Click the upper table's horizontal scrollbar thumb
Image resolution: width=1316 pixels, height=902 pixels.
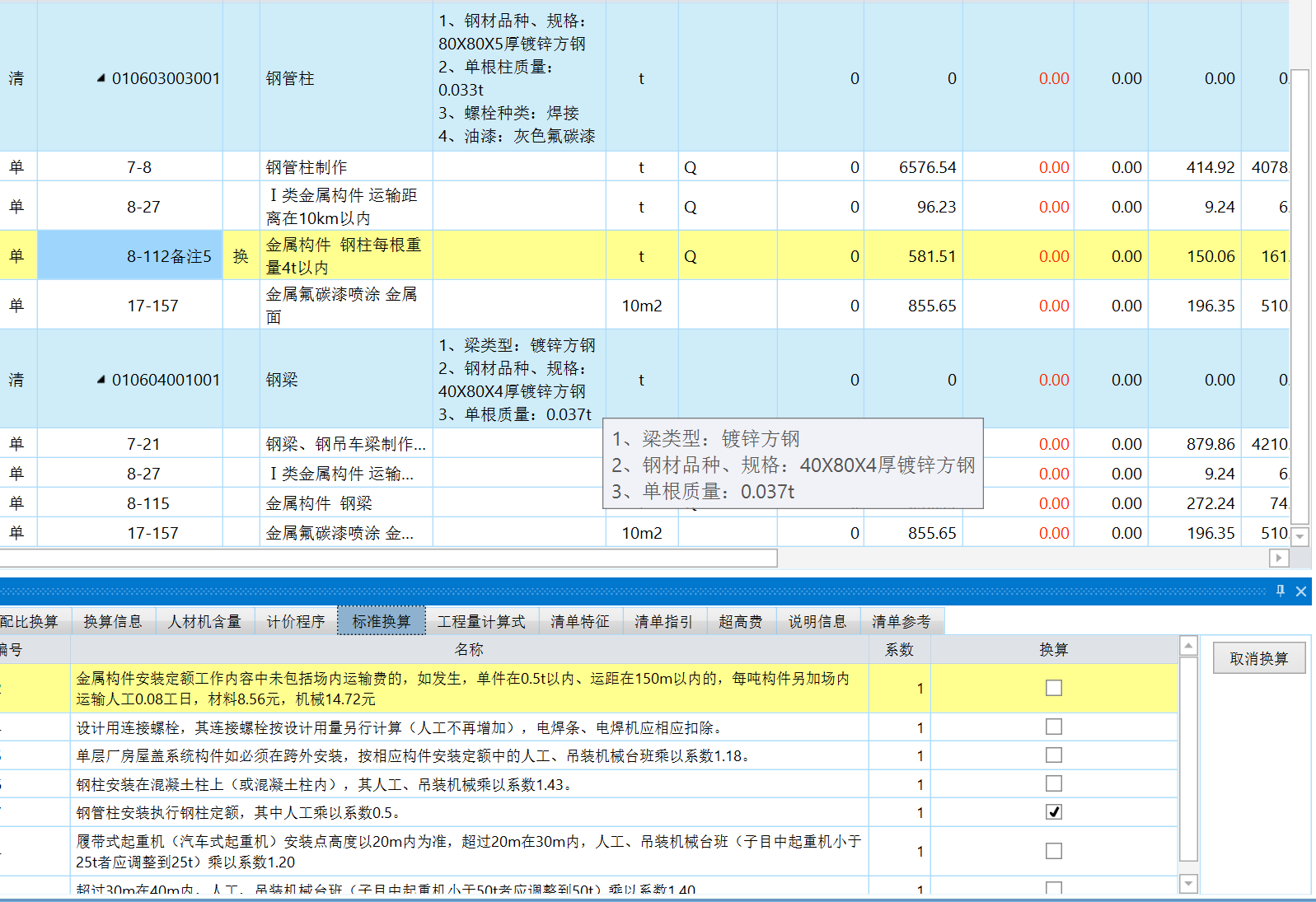tap(388, 558)
